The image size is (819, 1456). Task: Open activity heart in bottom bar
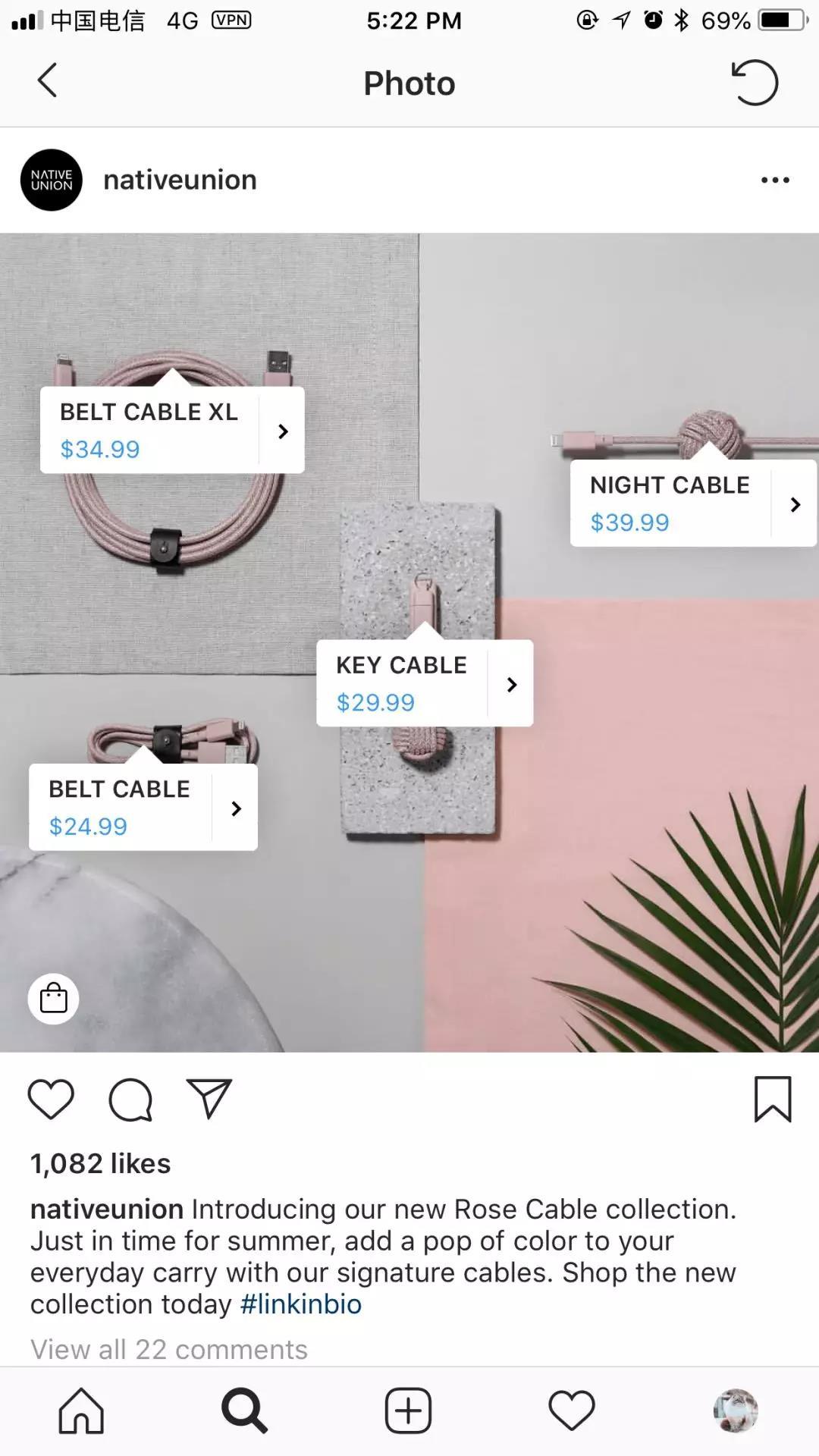tap(572, 1411)
